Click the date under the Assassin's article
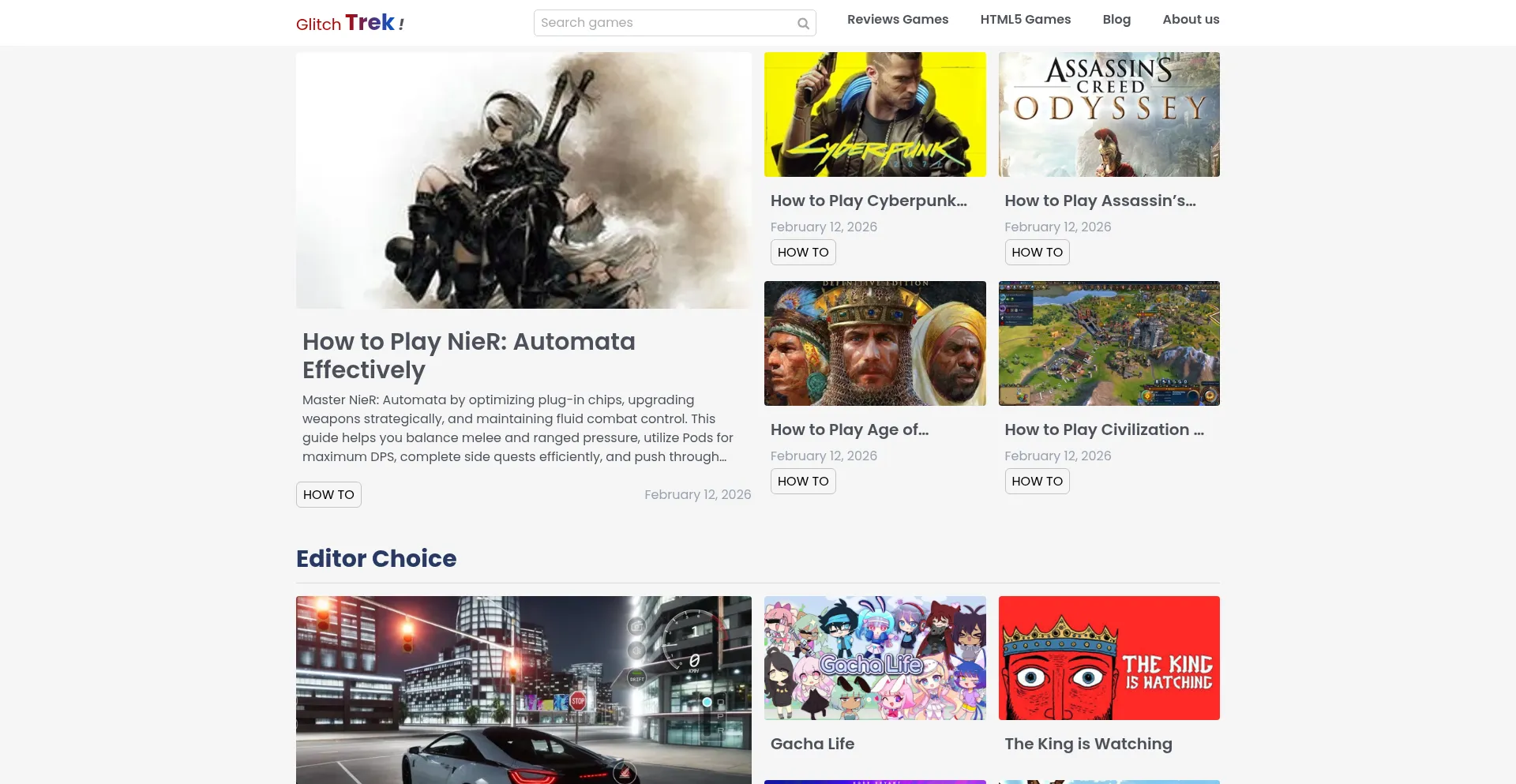 coord(1058,227)
